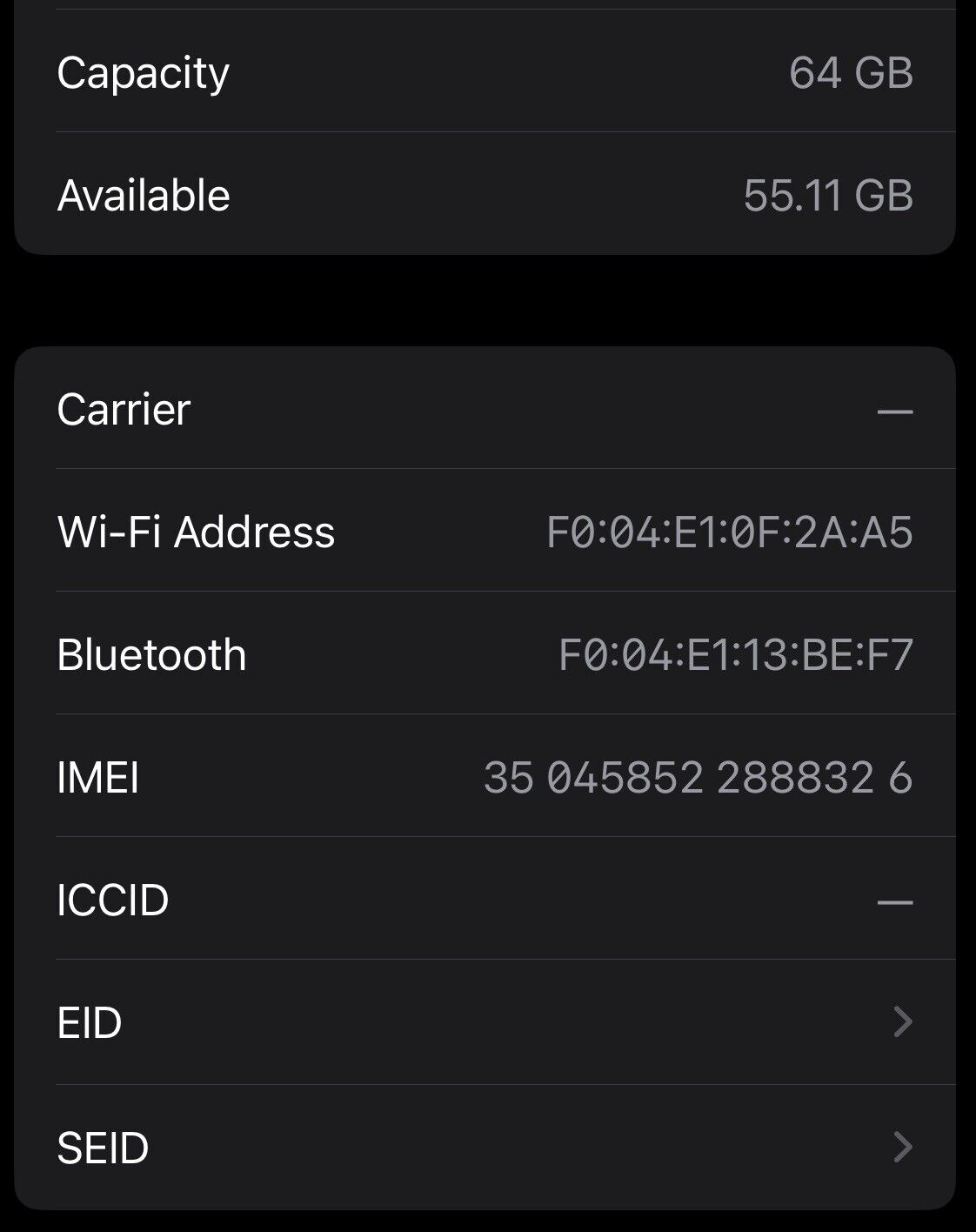
Task: Tap the black gap between settings groups
Action: pos(487,300)
